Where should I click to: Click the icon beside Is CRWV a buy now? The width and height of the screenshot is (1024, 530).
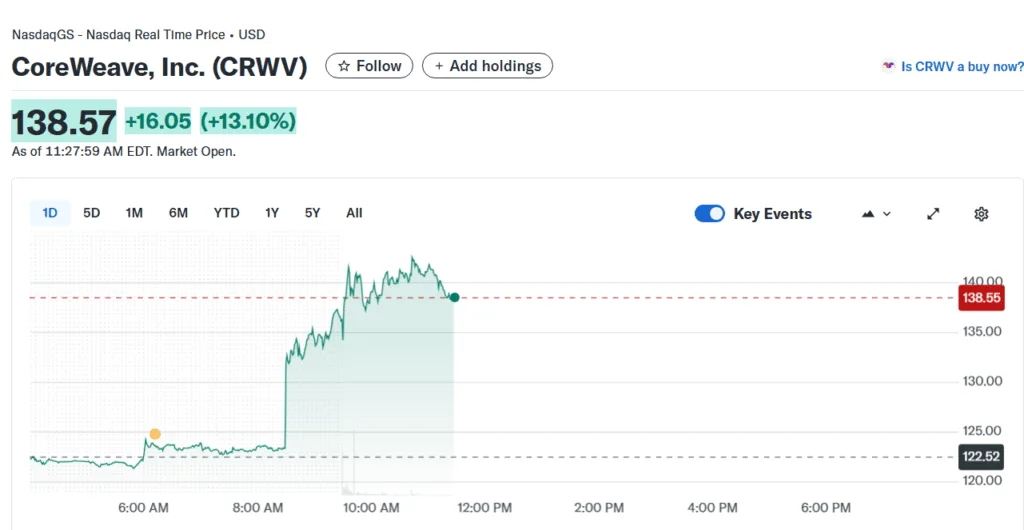pos(888,67)
